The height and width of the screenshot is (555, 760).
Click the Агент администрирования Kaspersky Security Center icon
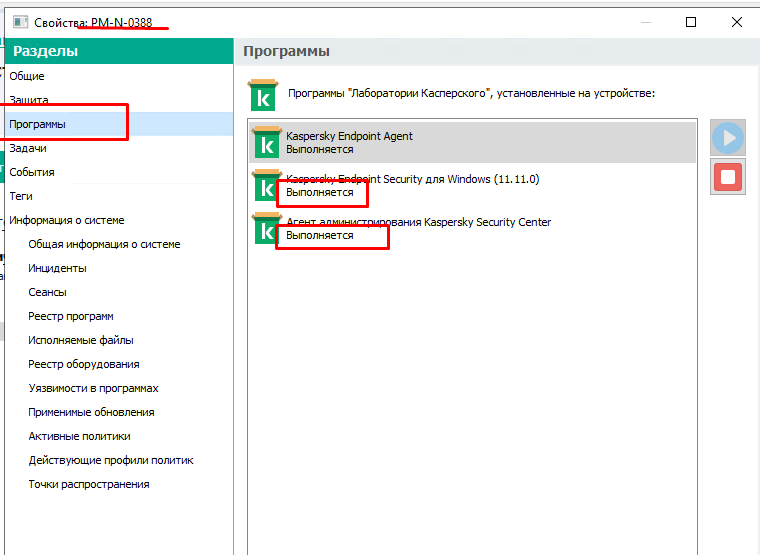(x=265, y=228)
